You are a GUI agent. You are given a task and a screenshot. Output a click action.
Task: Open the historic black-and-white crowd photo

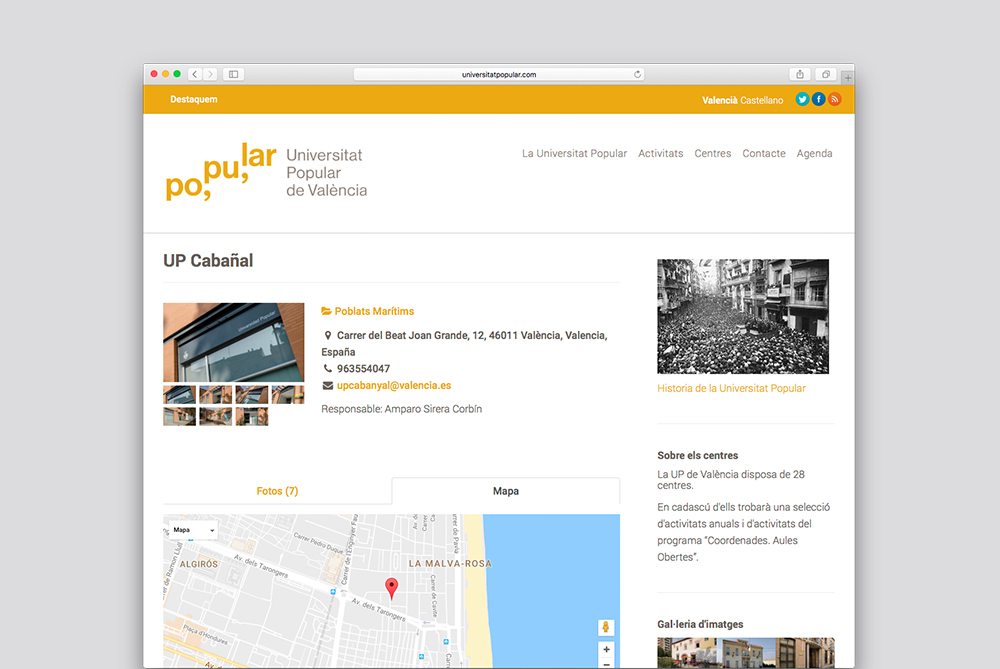point(743,316)
